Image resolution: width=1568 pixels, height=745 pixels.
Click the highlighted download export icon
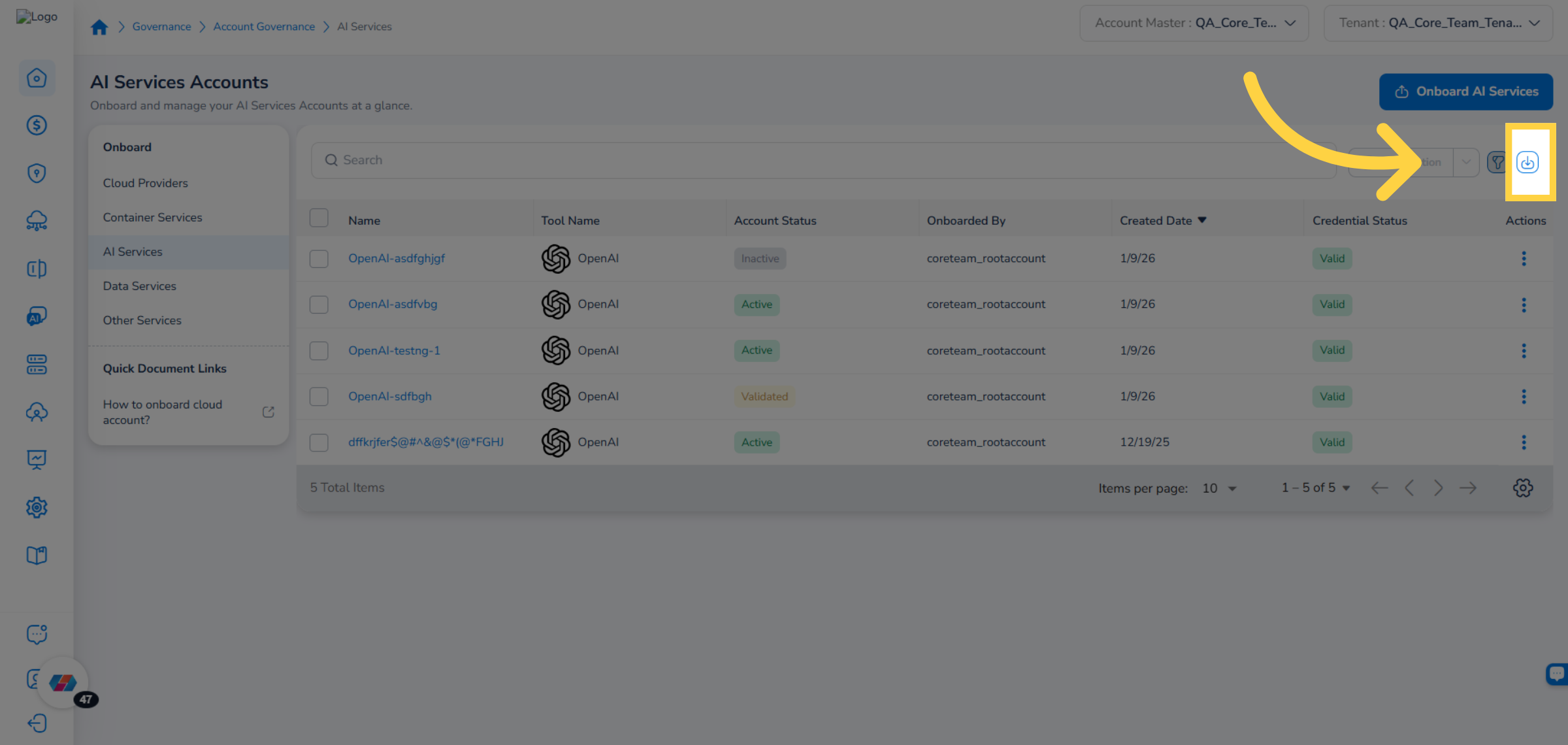tap(1527, 162)
